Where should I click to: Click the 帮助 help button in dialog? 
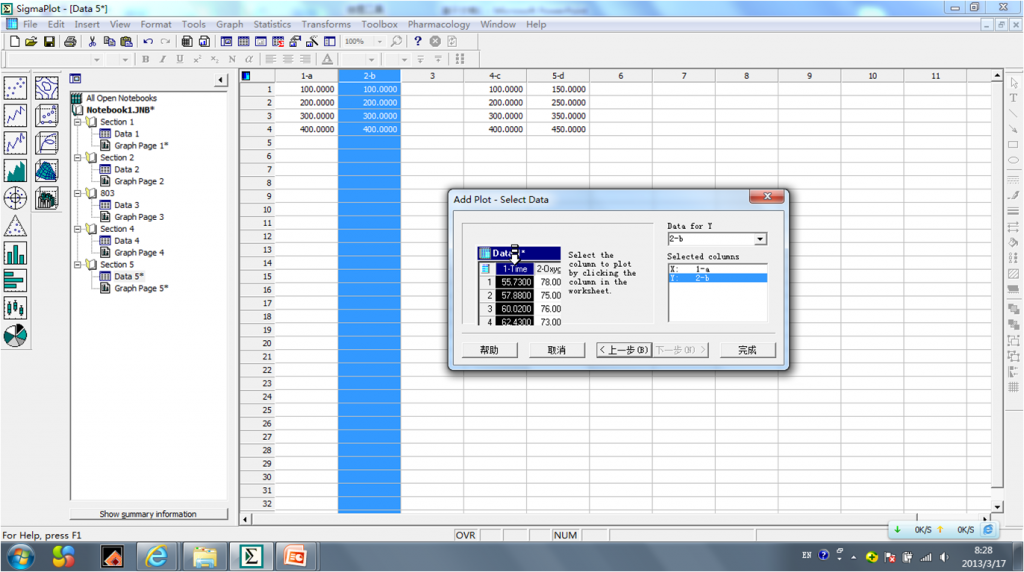pos(489,350)
